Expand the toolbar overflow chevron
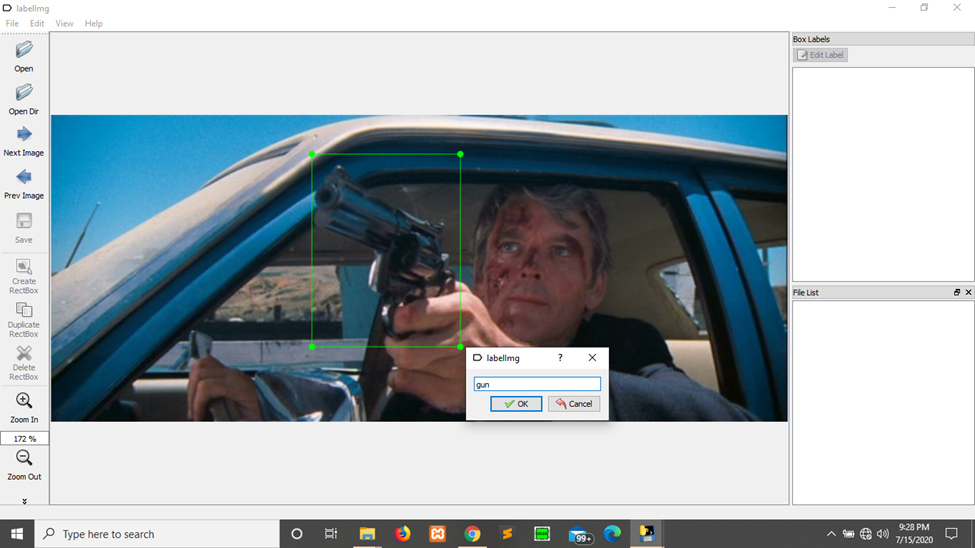The width and height of the screenshot is (975, 548). click(24, 501)
